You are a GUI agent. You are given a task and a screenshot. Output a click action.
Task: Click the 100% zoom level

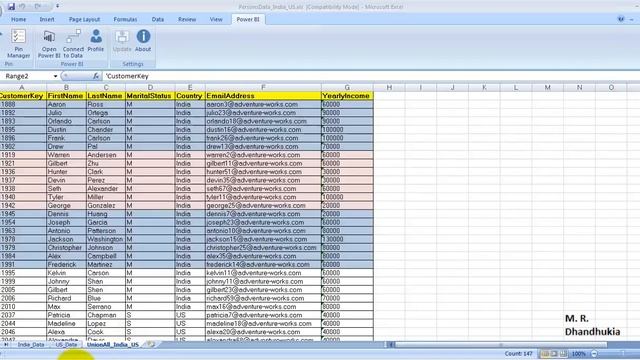pos(578,354)
